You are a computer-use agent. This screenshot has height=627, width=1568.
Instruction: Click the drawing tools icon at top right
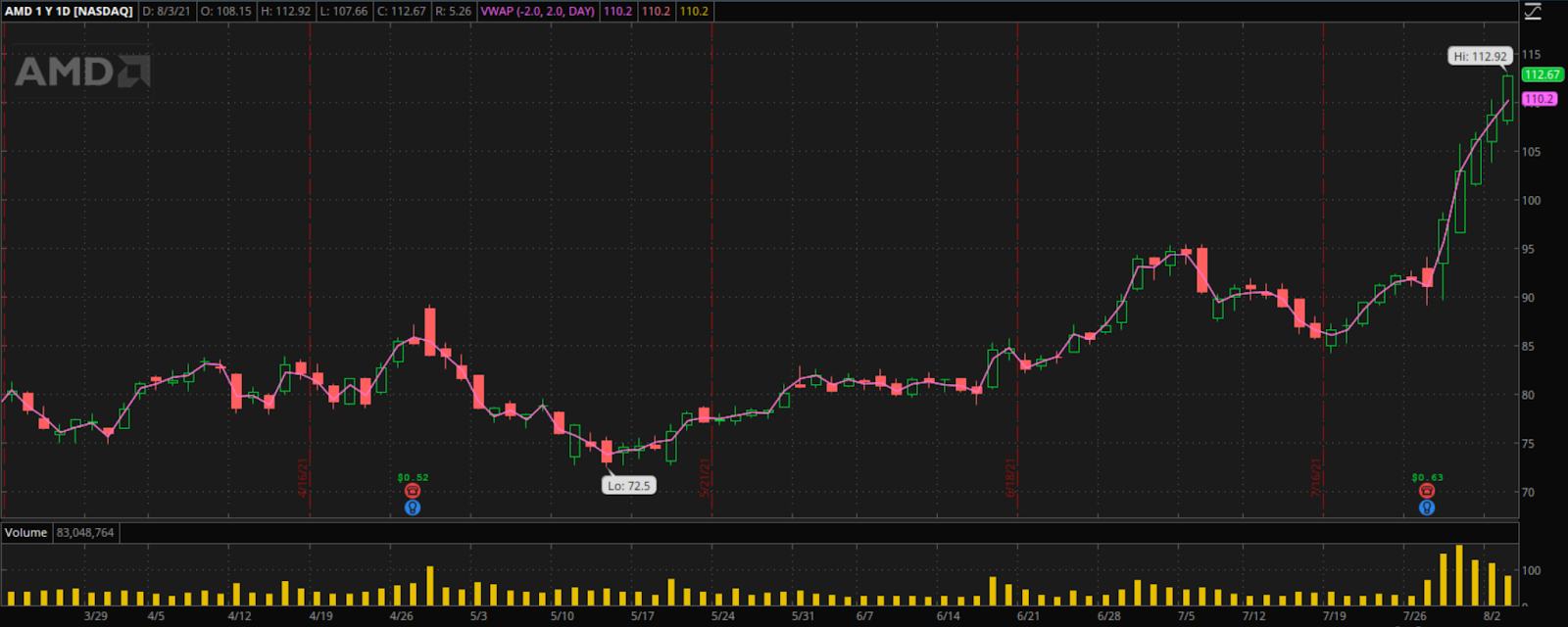pyautogui.click(x=1533, y=12)
